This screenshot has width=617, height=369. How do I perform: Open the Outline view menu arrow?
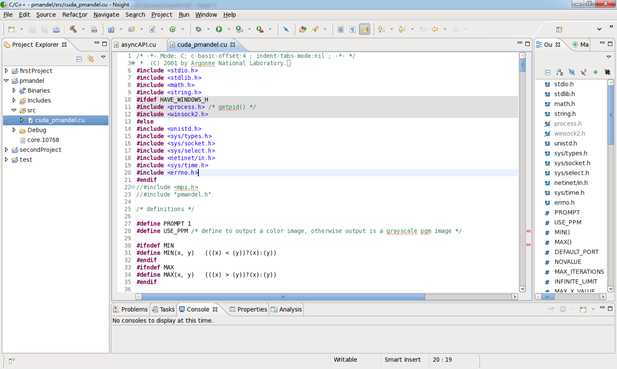tap(609, 57)
